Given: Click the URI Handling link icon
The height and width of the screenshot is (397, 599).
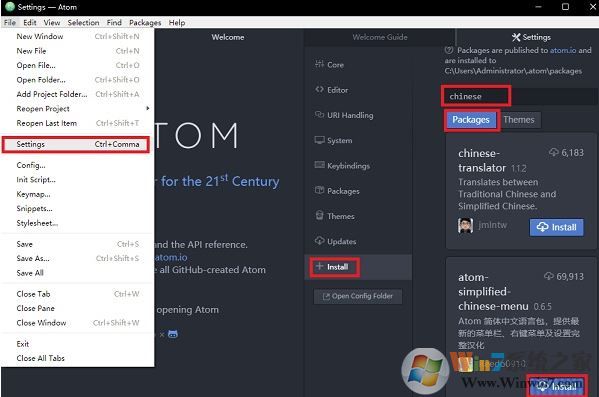Looking at the screenshot, I should click(319, 115).
